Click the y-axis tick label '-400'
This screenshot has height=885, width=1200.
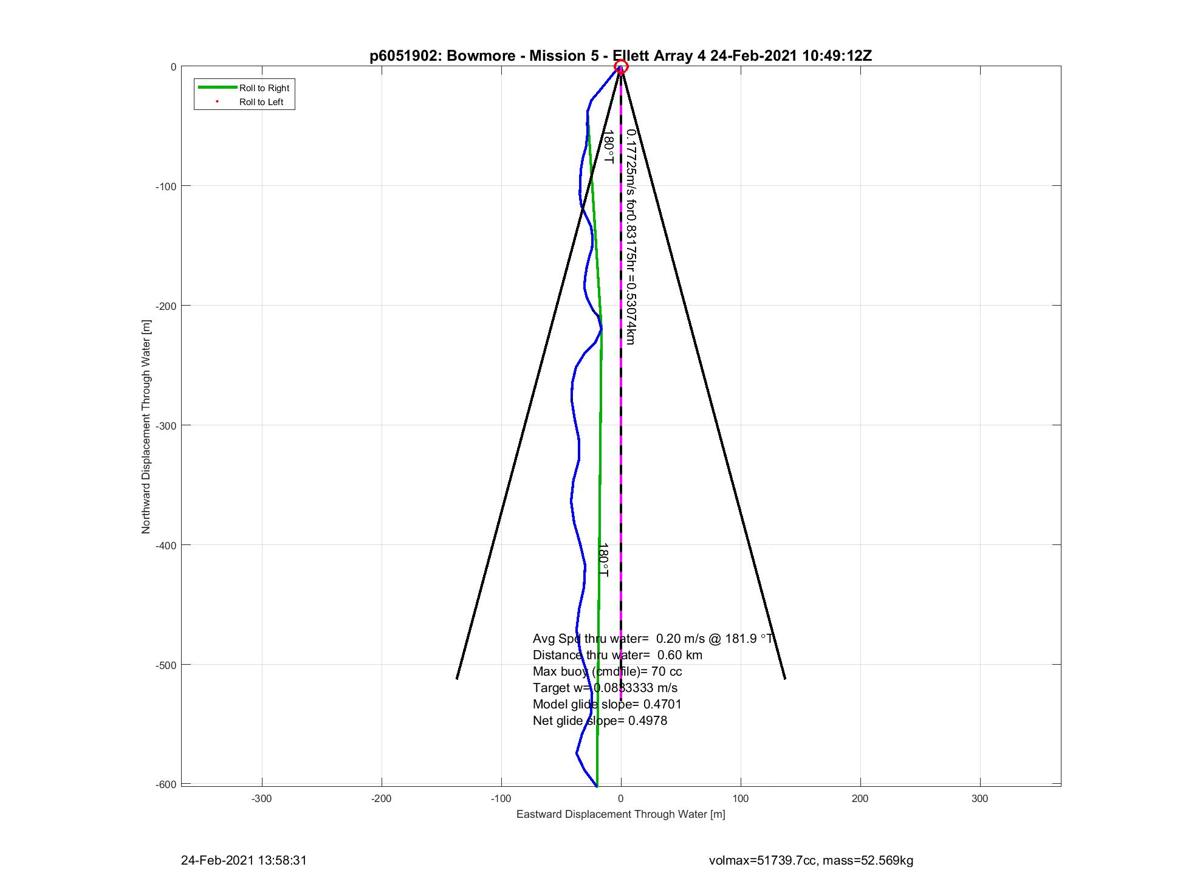click(x=166, y=545)
